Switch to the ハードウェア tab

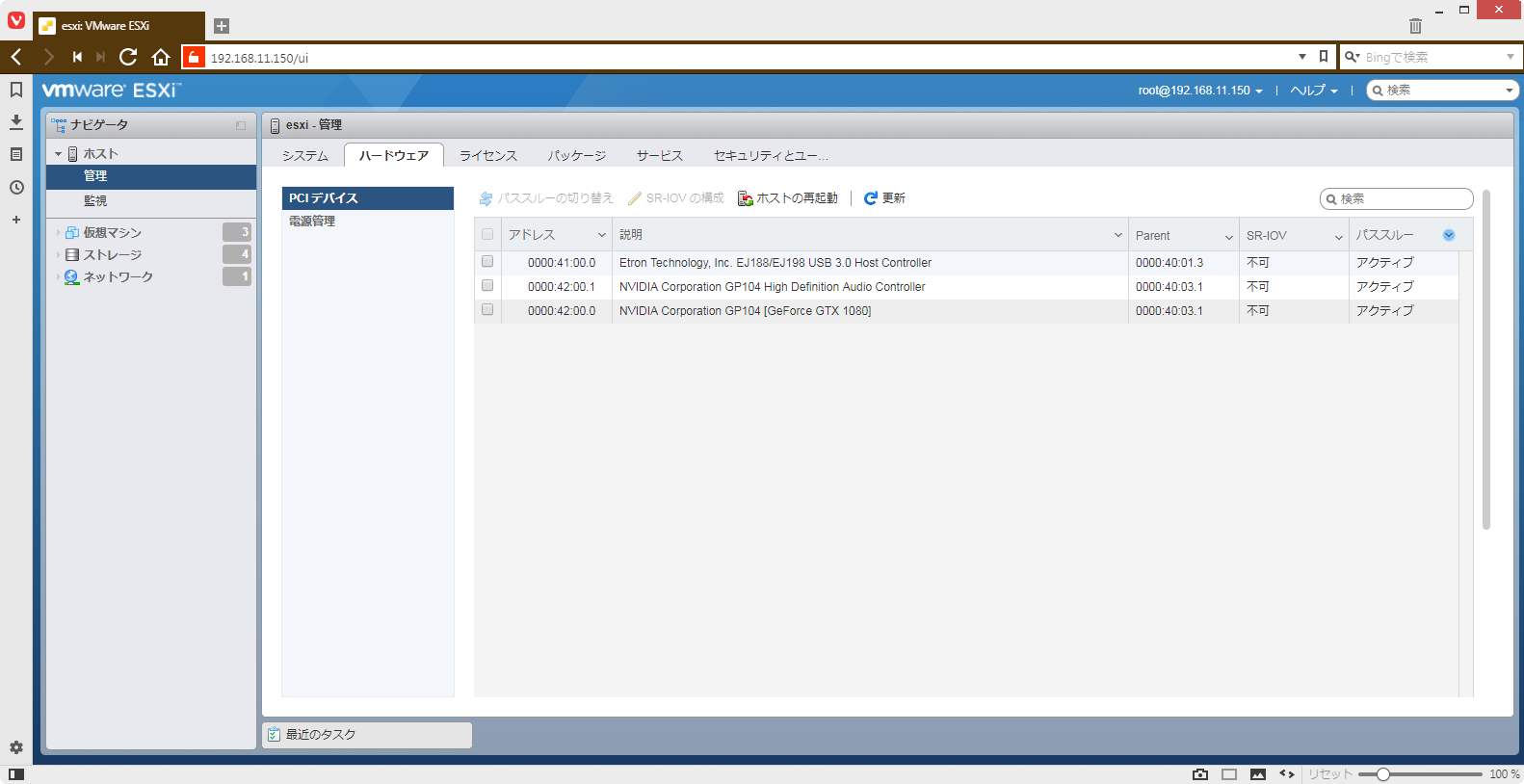[394, 155]
